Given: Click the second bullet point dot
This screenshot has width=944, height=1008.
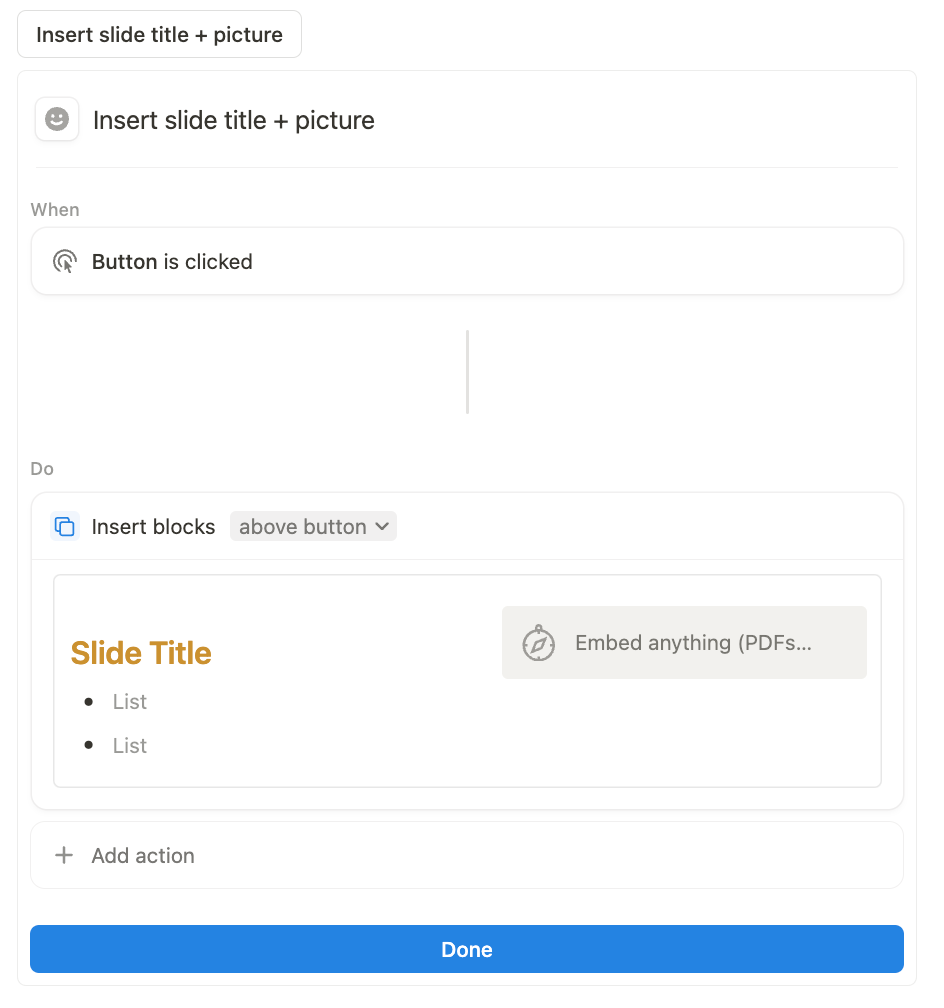Looking at the screenshot, I should pyautogui.click(x=89, y=745).
